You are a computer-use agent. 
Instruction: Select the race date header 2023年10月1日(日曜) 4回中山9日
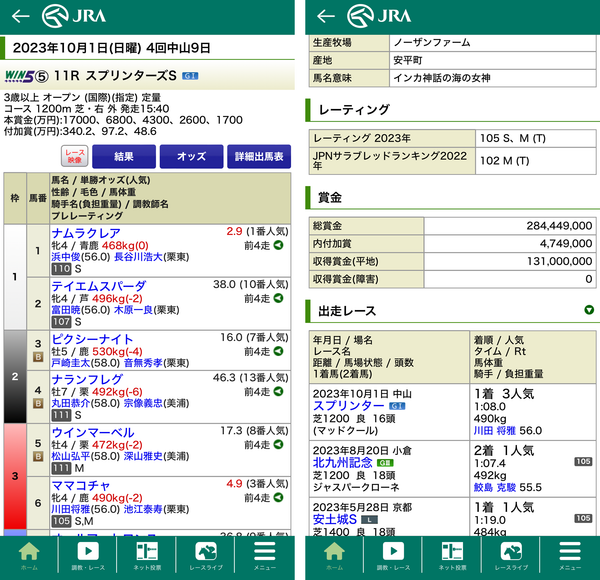point(111,48)
